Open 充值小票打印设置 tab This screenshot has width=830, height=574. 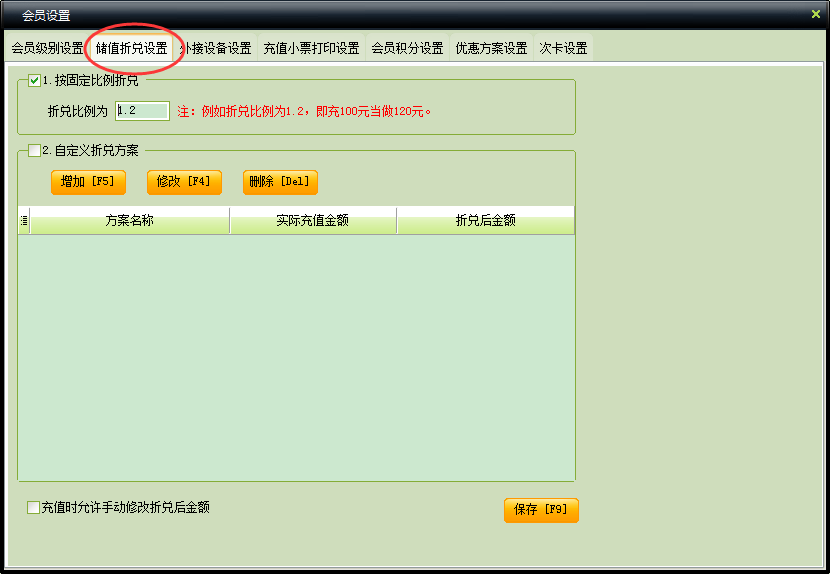coord(311,48)
